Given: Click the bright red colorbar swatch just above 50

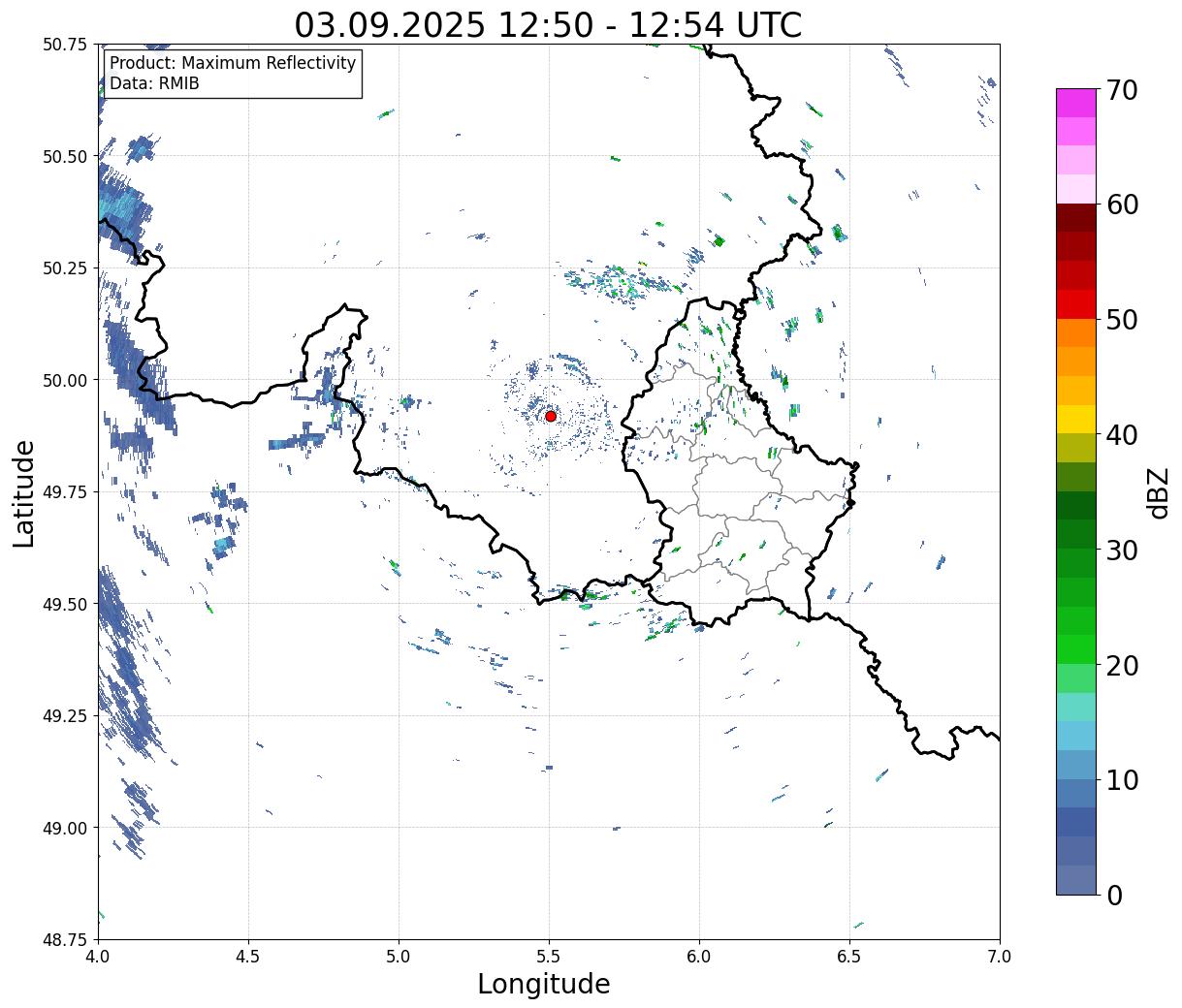Looking at the screenshot, I should [1076, 304].
